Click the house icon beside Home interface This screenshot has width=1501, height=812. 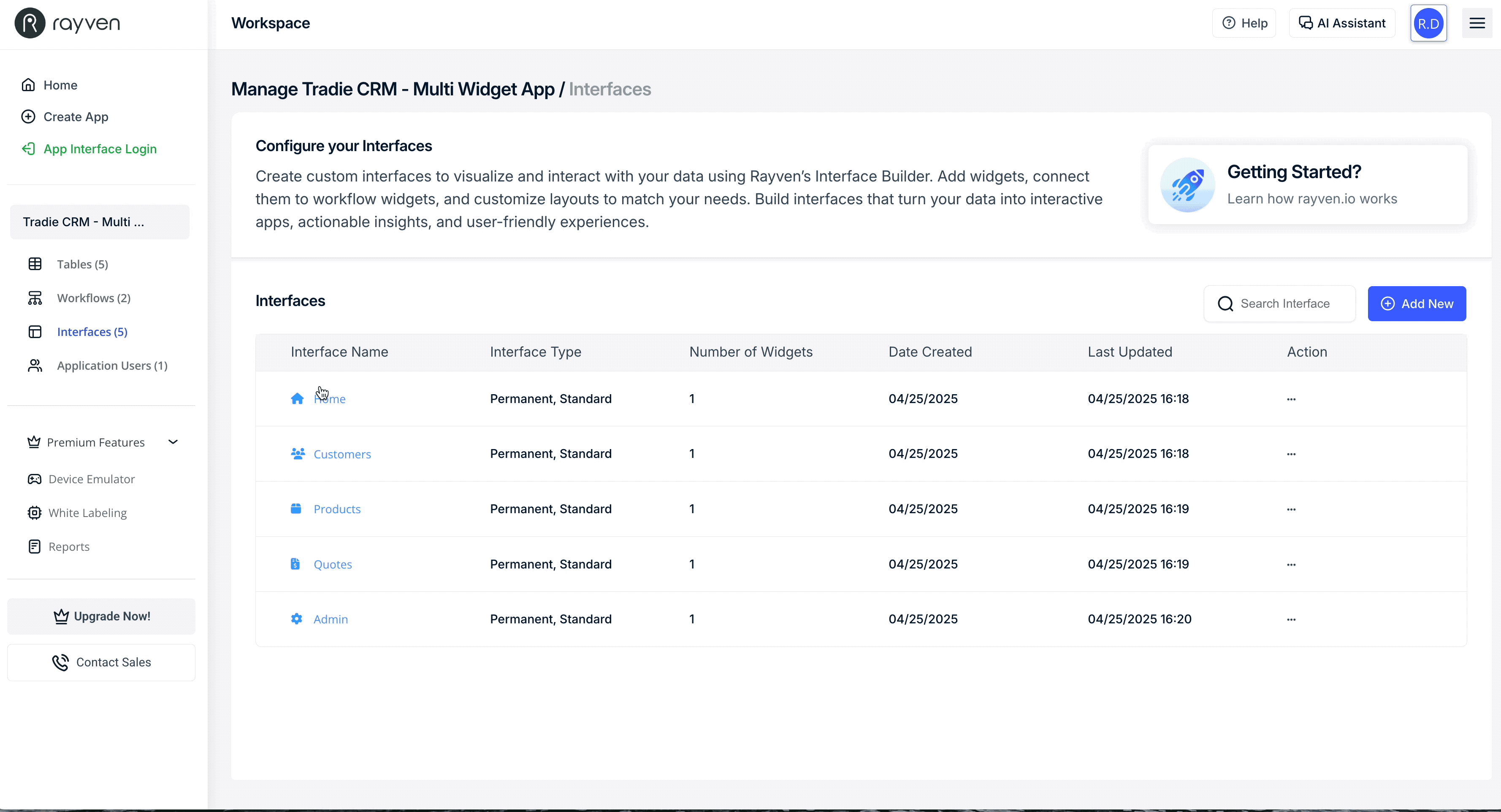point(297,398)
